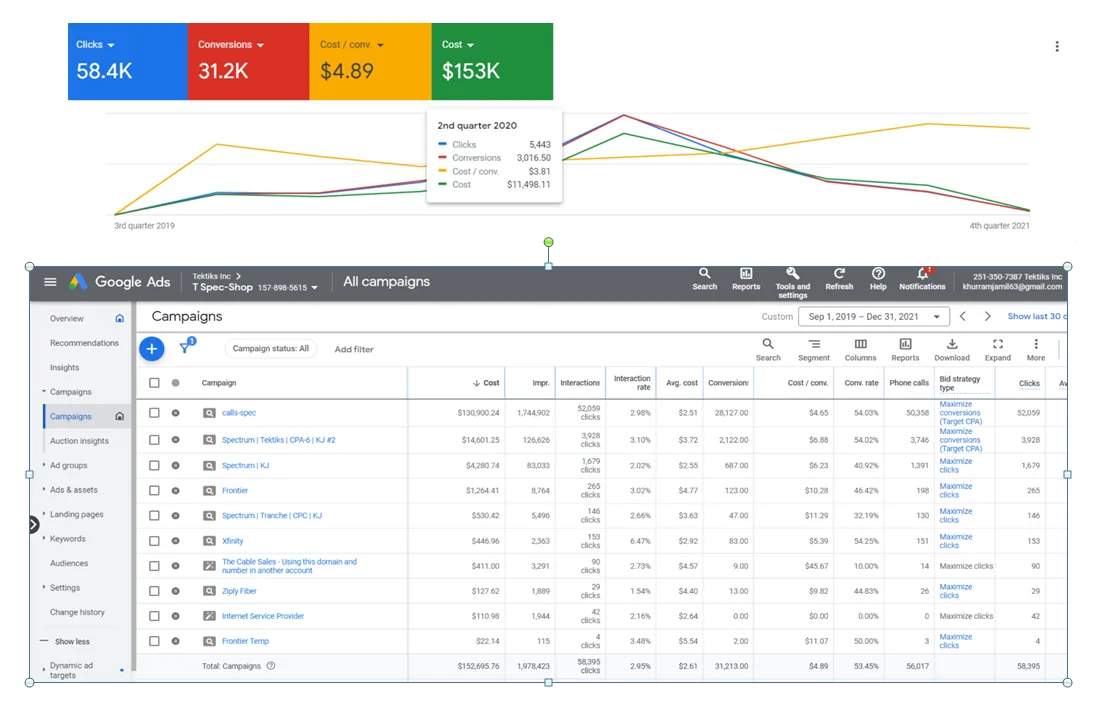This screenshot has height=707, width=1098.
Task: Select Recommendations in the left sidebar
Action: pos(84,343)
